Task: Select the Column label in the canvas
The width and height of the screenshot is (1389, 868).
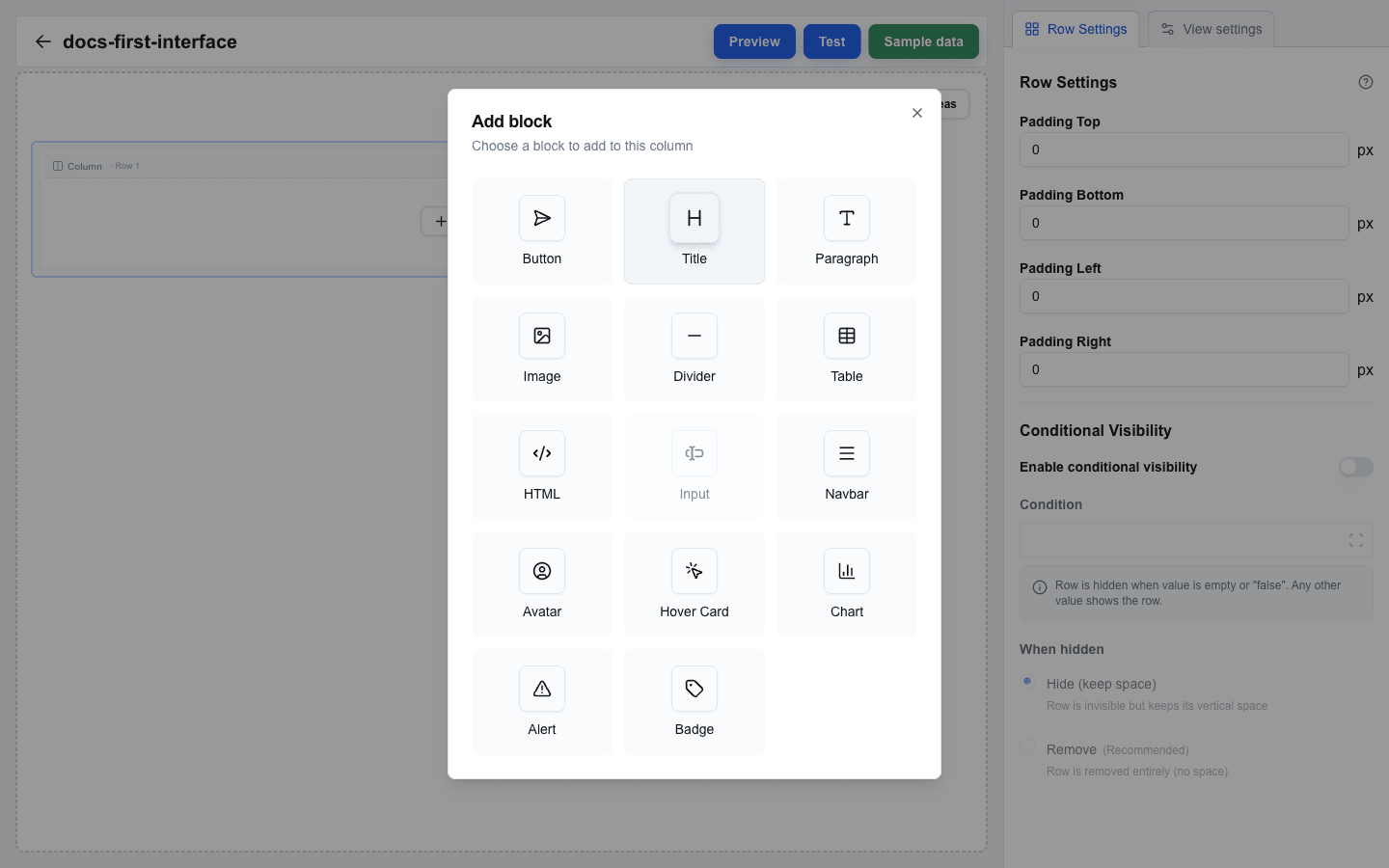Action: (85, 166)
